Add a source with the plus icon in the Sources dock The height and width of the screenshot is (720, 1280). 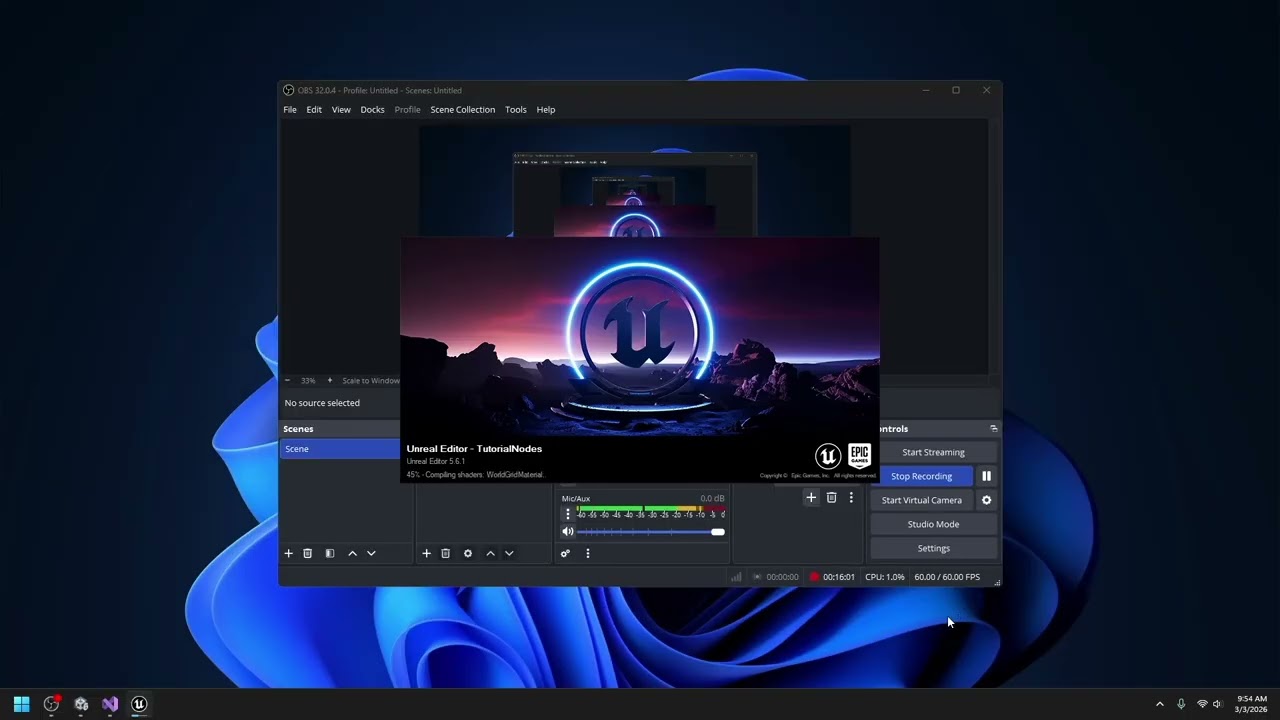click(426, 553)
